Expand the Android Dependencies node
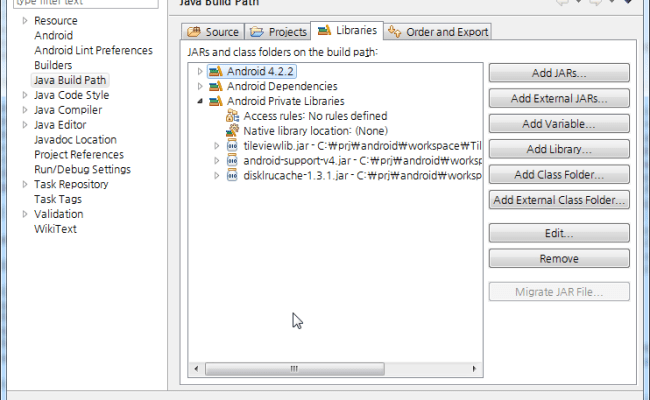The image size is (650, 400). [x=200, y=86]
